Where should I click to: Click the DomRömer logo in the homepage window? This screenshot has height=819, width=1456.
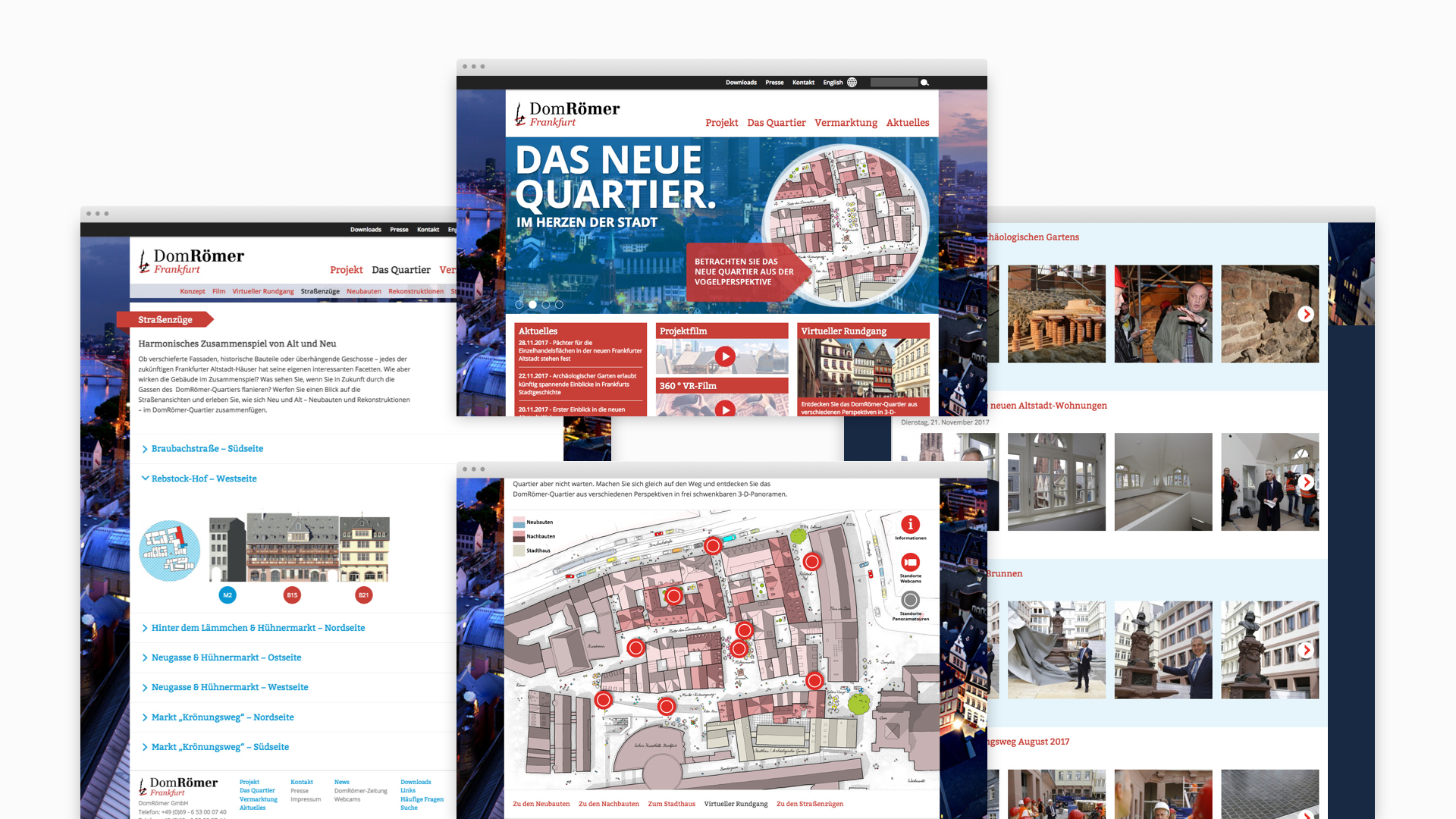(x=567, y=114)
